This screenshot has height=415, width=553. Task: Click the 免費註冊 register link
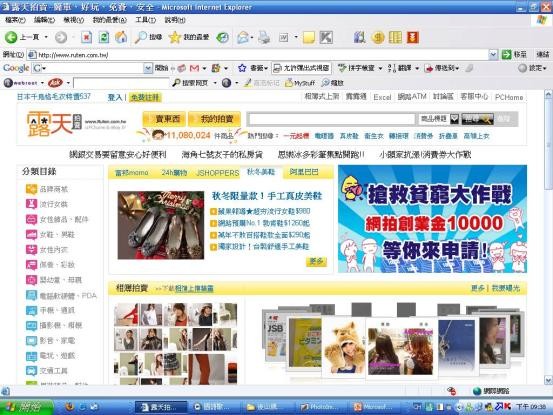pos(145,97)
